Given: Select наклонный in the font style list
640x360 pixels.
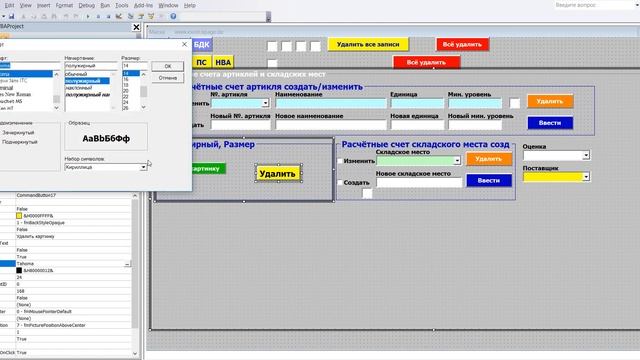Looking at the screenshot, I should tap(79, 88).
